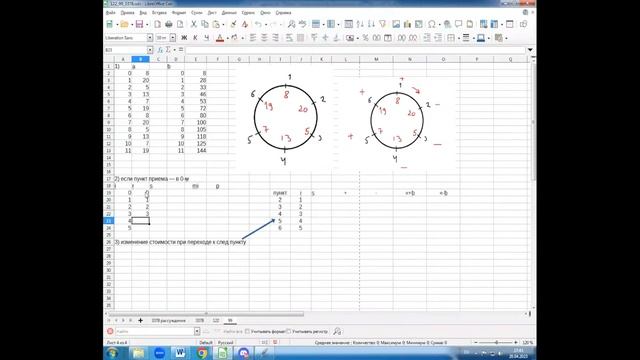Expand the formula bar

530,50
